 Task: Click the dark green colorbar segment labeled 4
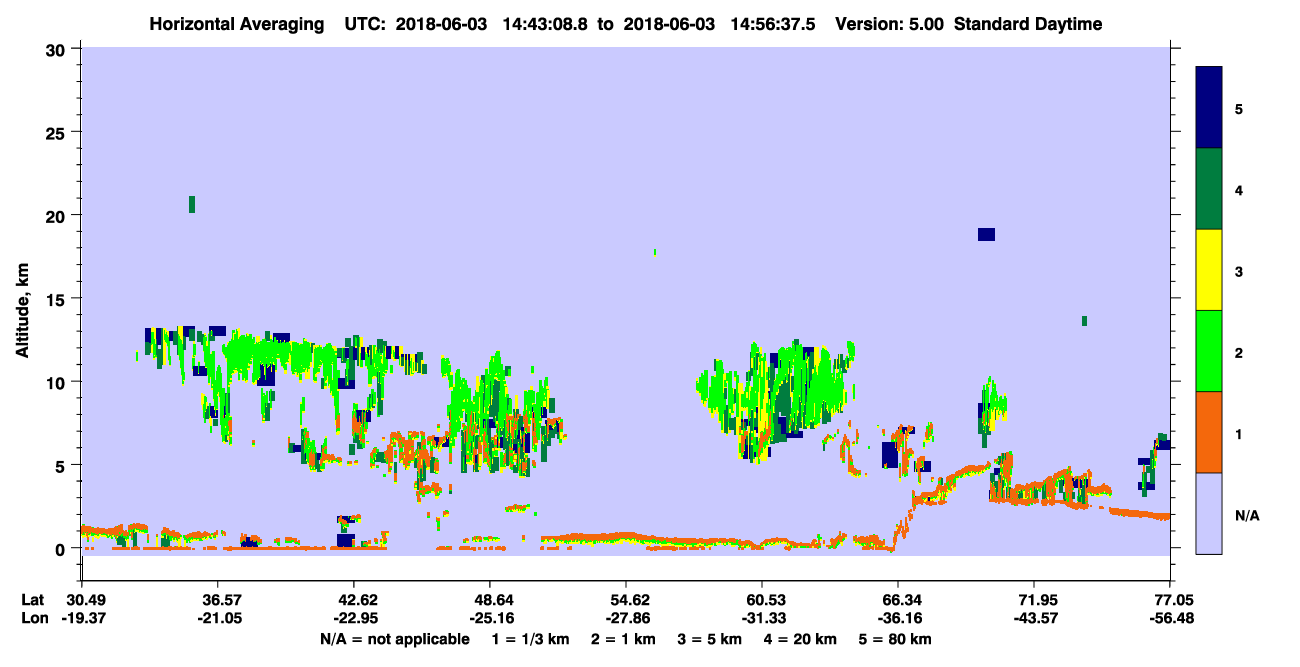click(1209, 189)
